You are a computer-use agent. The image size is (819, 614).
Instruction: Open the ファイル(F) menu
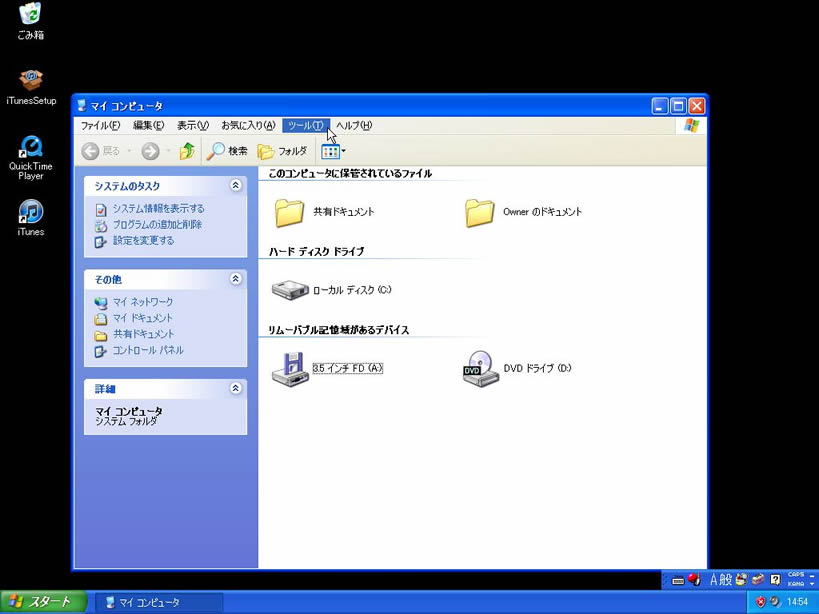click(x=100, y=125)
